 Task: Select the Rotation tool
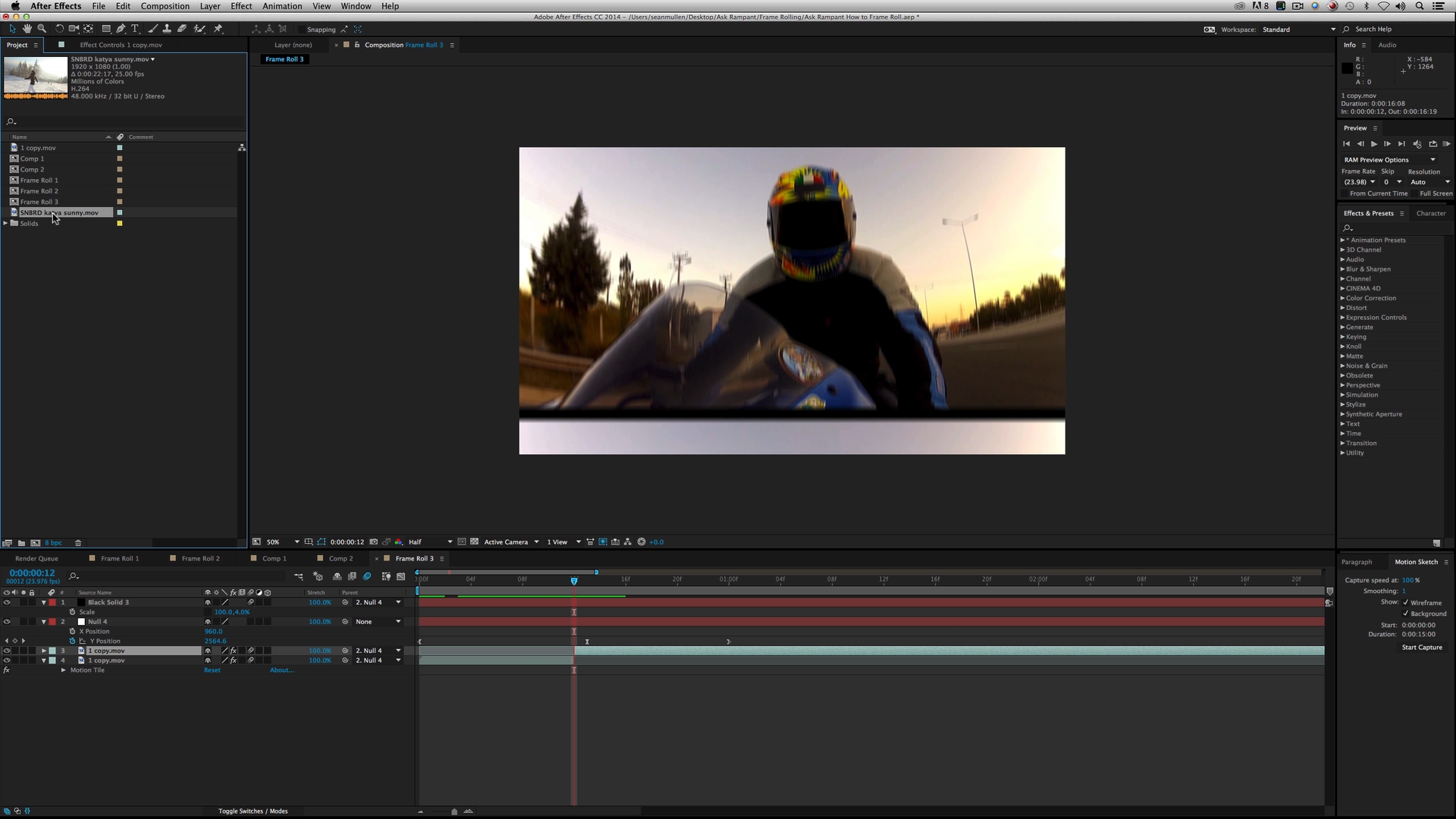pyautogui.click(x=59, y=29)
